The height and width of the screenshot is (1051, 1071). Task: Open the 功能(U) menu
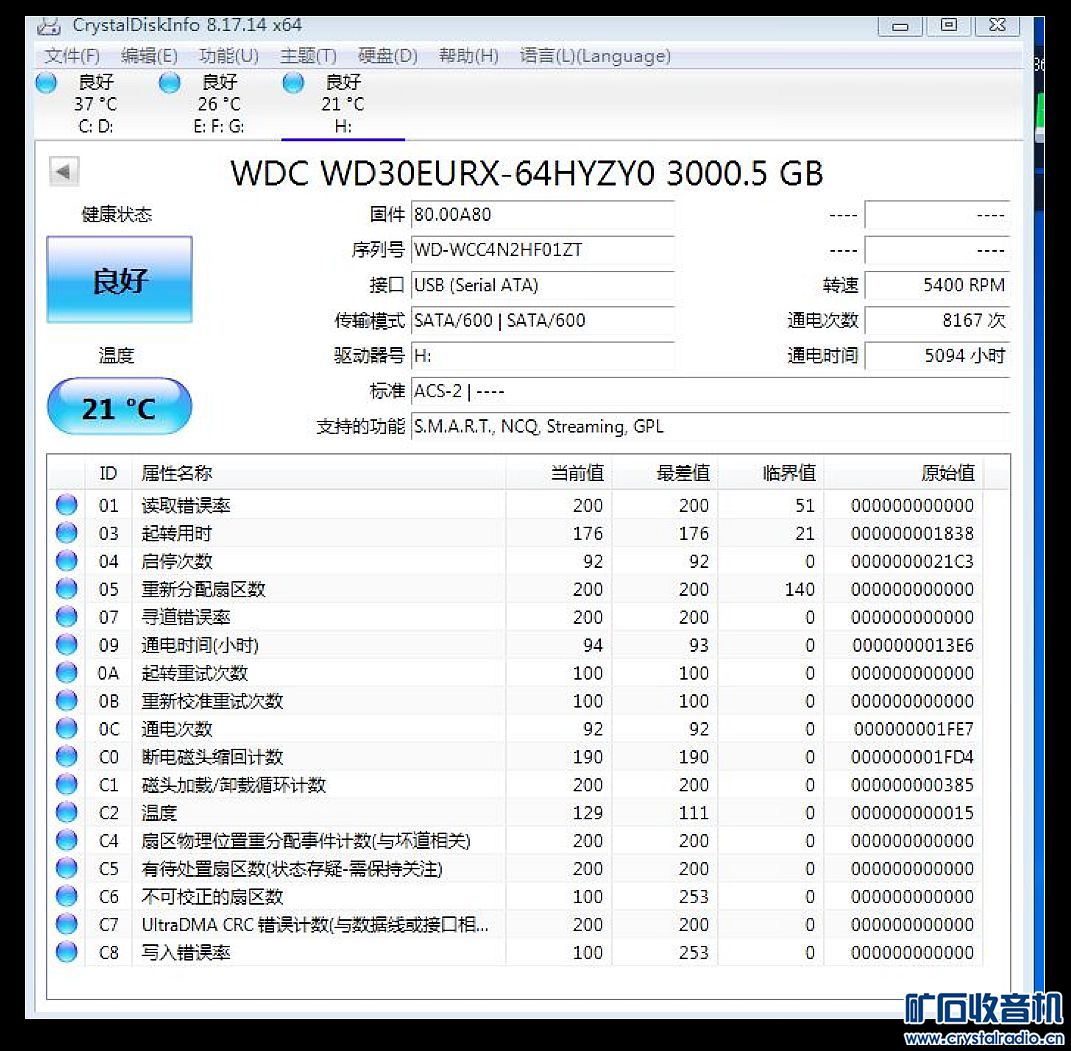229,56
